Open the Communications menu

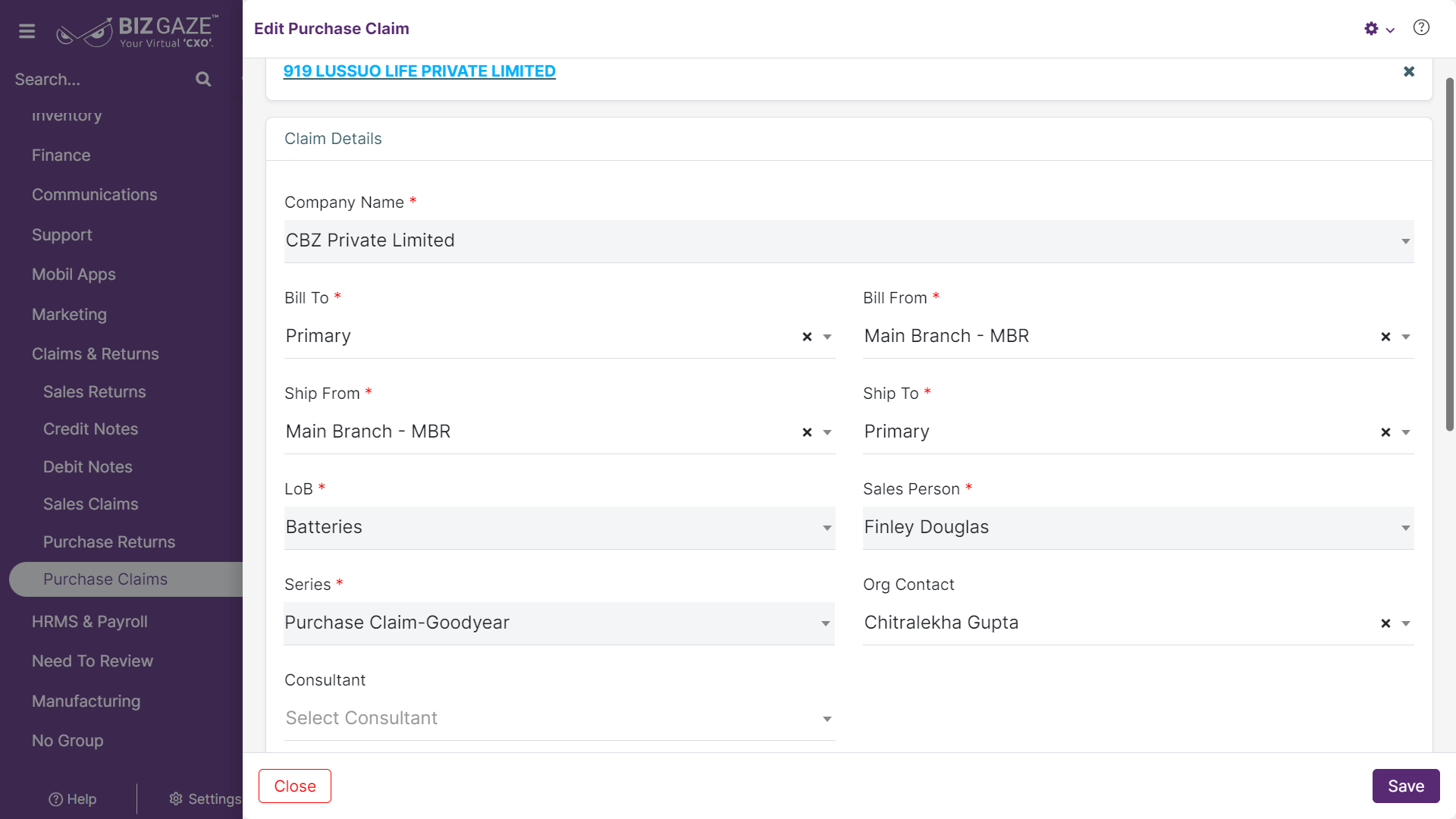click(x=94, y=195)
